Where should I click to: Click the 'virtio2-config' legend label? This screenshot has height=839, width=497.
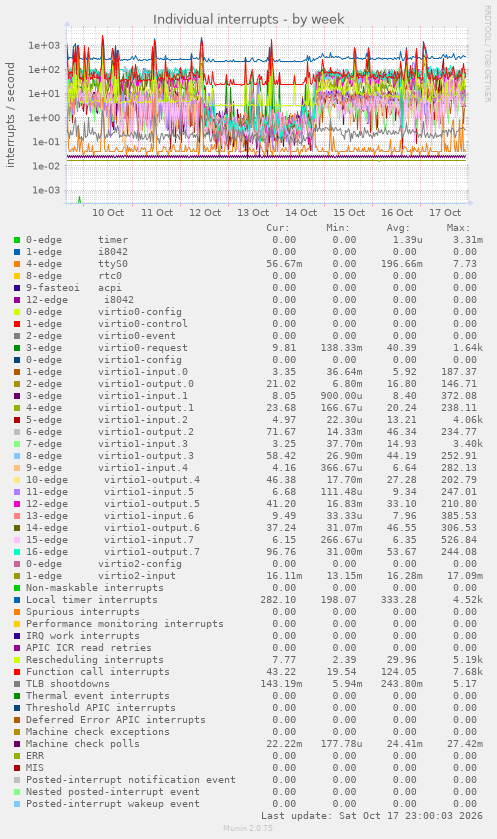[140, 564]
